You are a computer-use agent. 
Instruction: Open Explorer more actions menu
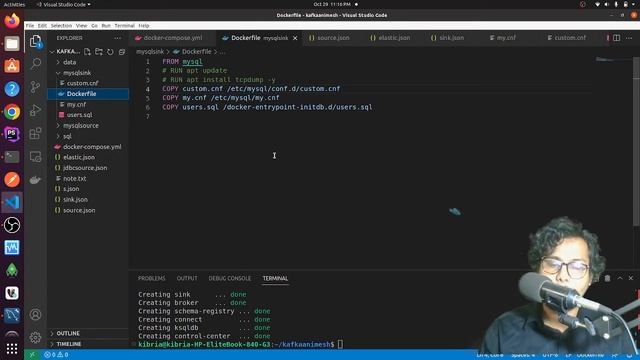coord(118,38)
